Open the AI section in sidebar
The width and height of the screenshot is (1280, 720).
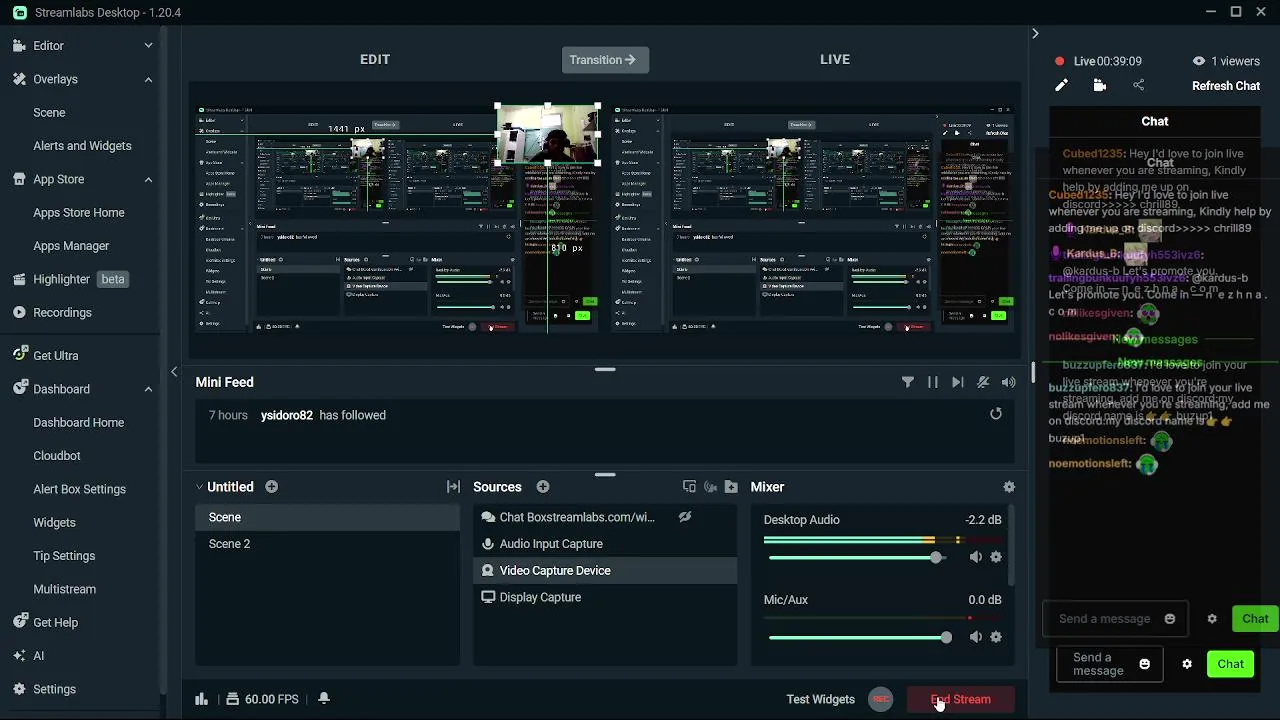click(x=38, y=656)
